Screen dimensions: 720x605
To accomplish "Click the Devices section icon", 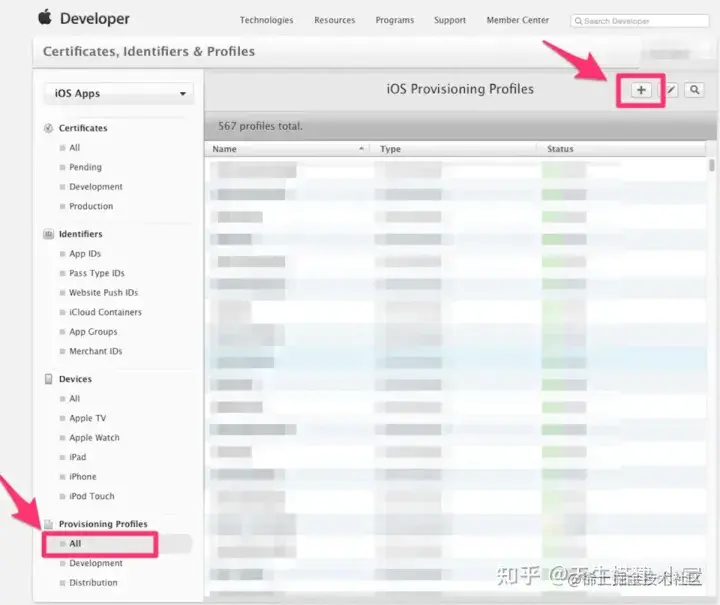I will pyautogui.click(x=48, y=379).
